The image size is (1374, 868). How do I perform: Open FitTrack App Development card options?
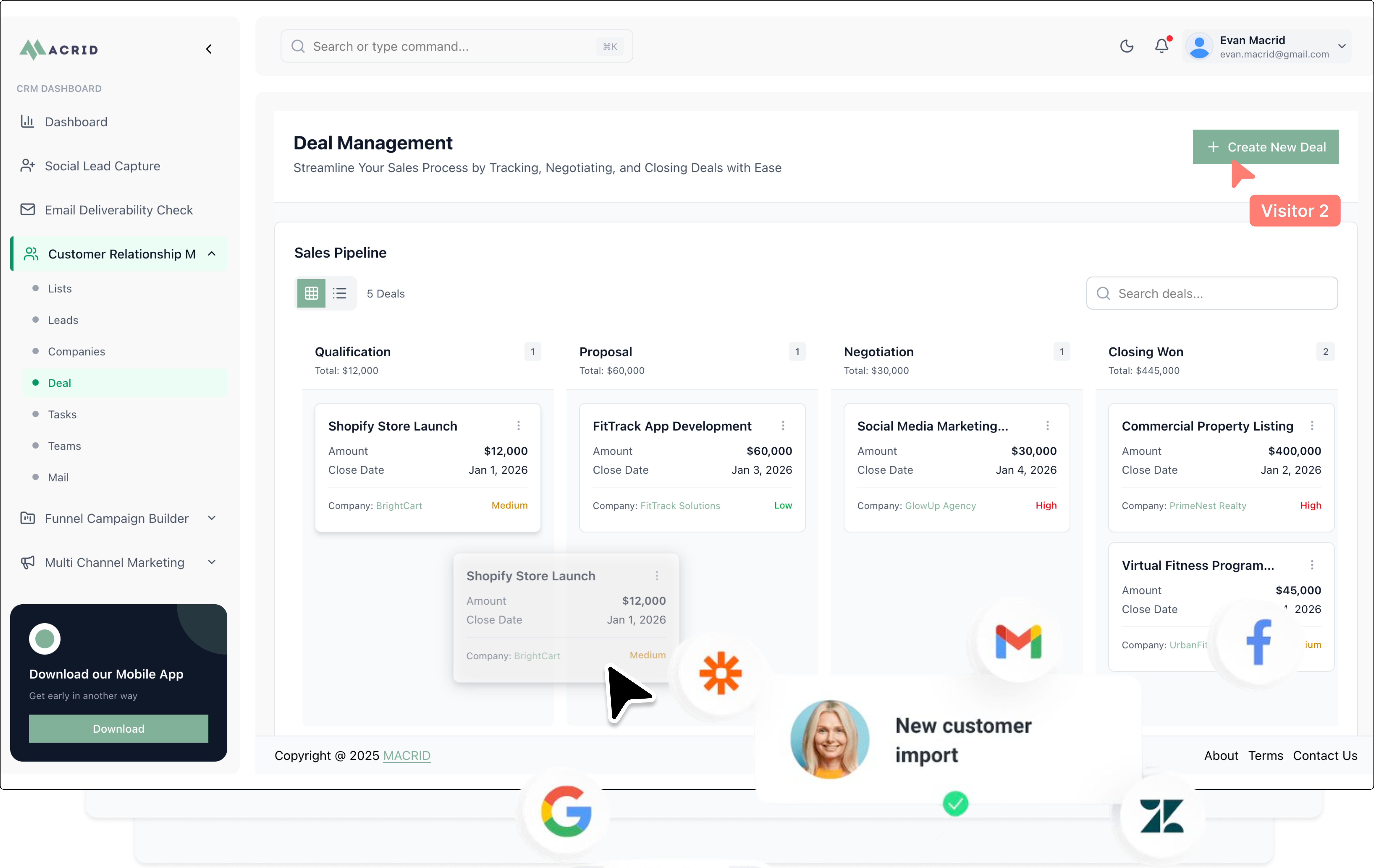(783, 425)
